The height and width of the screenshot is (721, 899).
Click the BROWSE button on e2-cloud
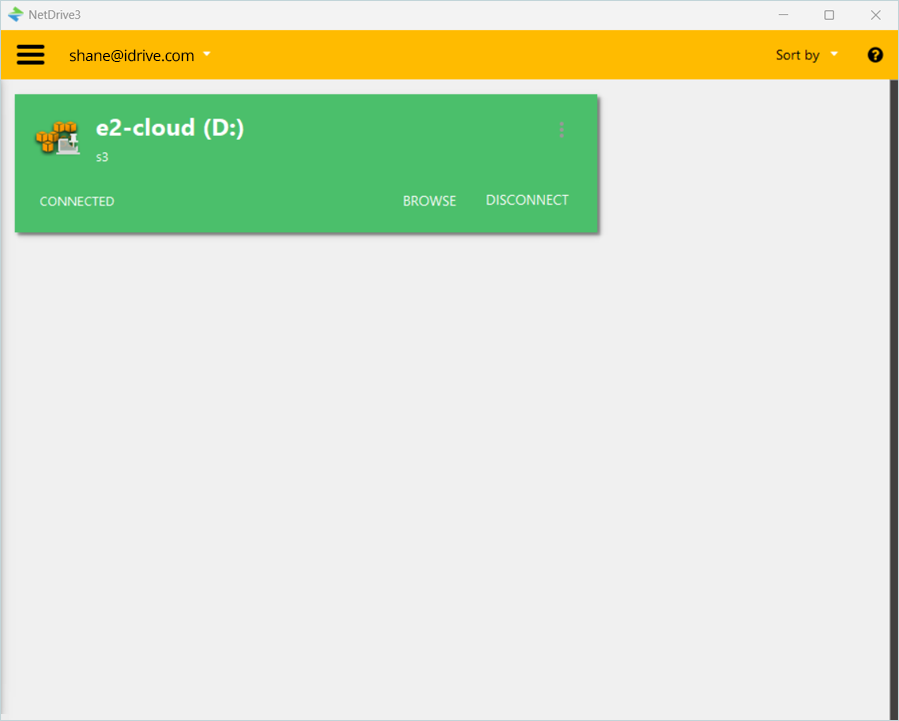(x=429, y=201)
